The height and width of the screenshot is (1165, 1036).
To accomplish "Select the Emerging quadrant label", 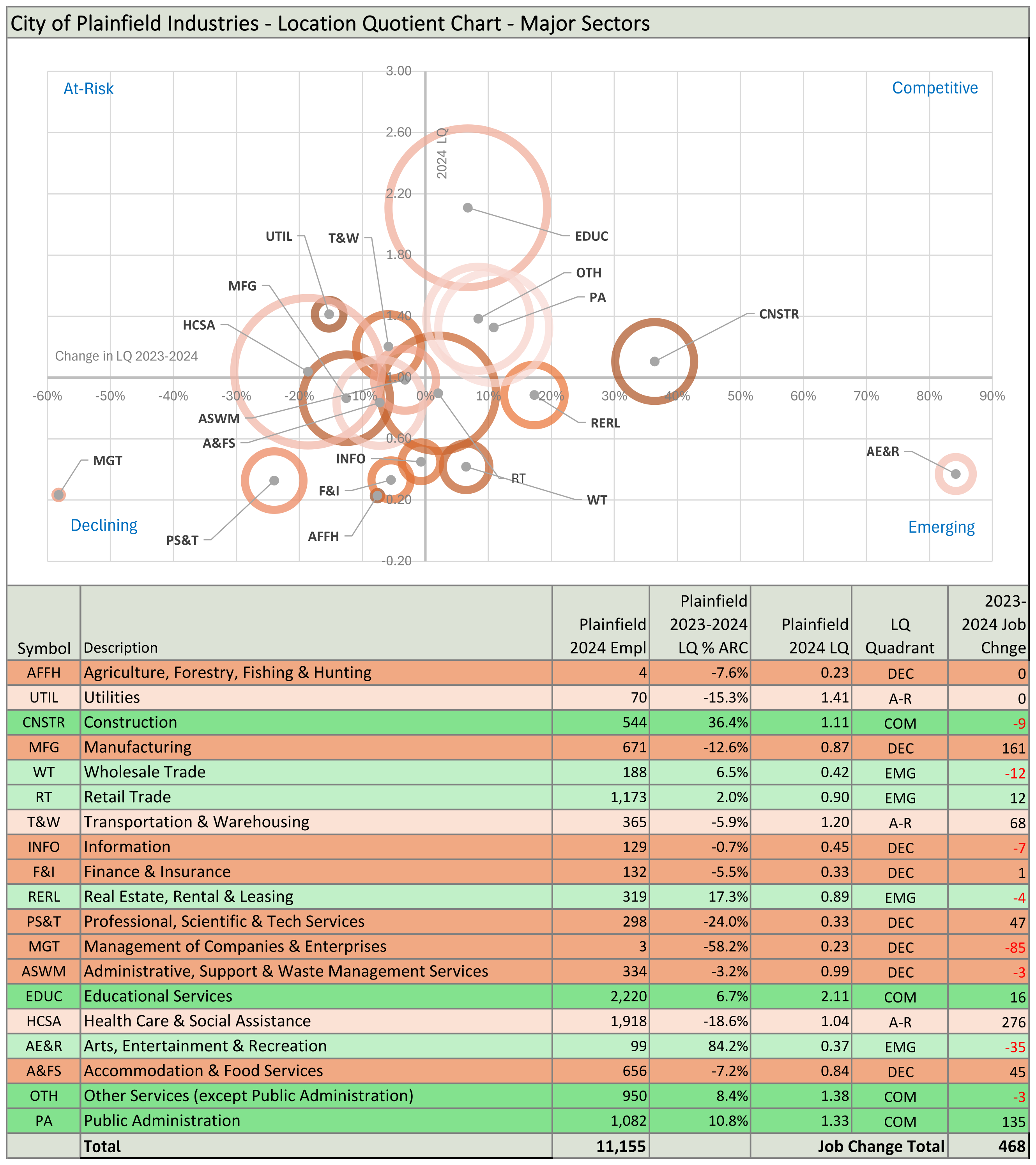I will coord(941,527).
